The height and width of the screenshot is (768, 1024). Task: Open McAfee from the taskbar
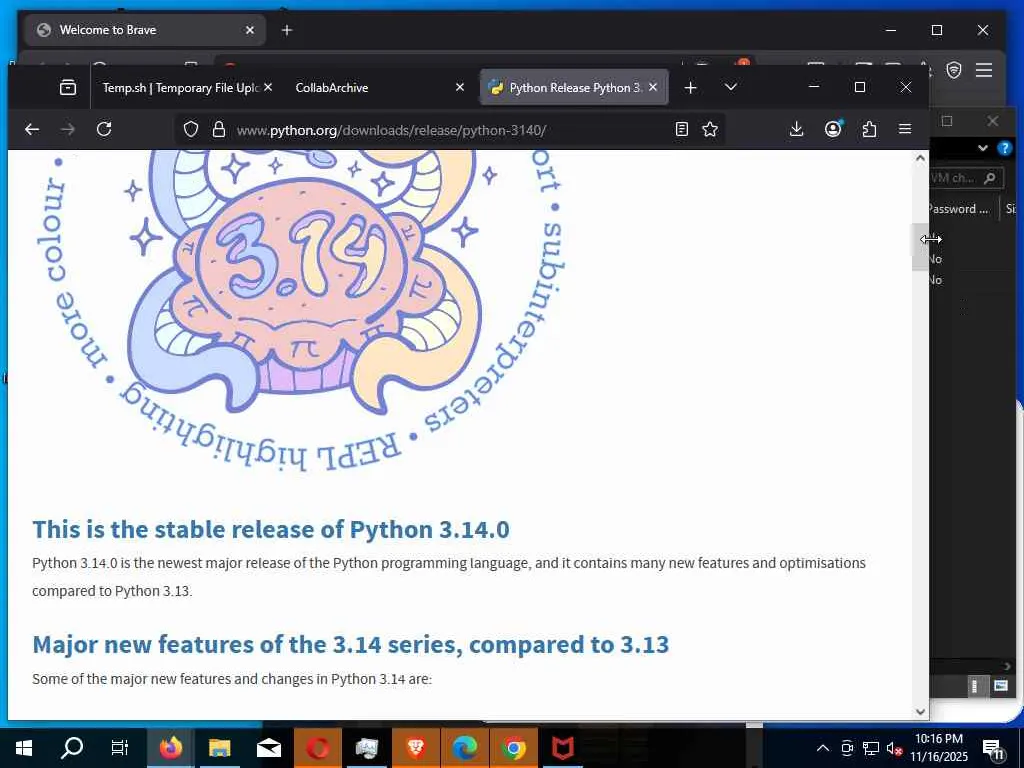click(562, 748)
